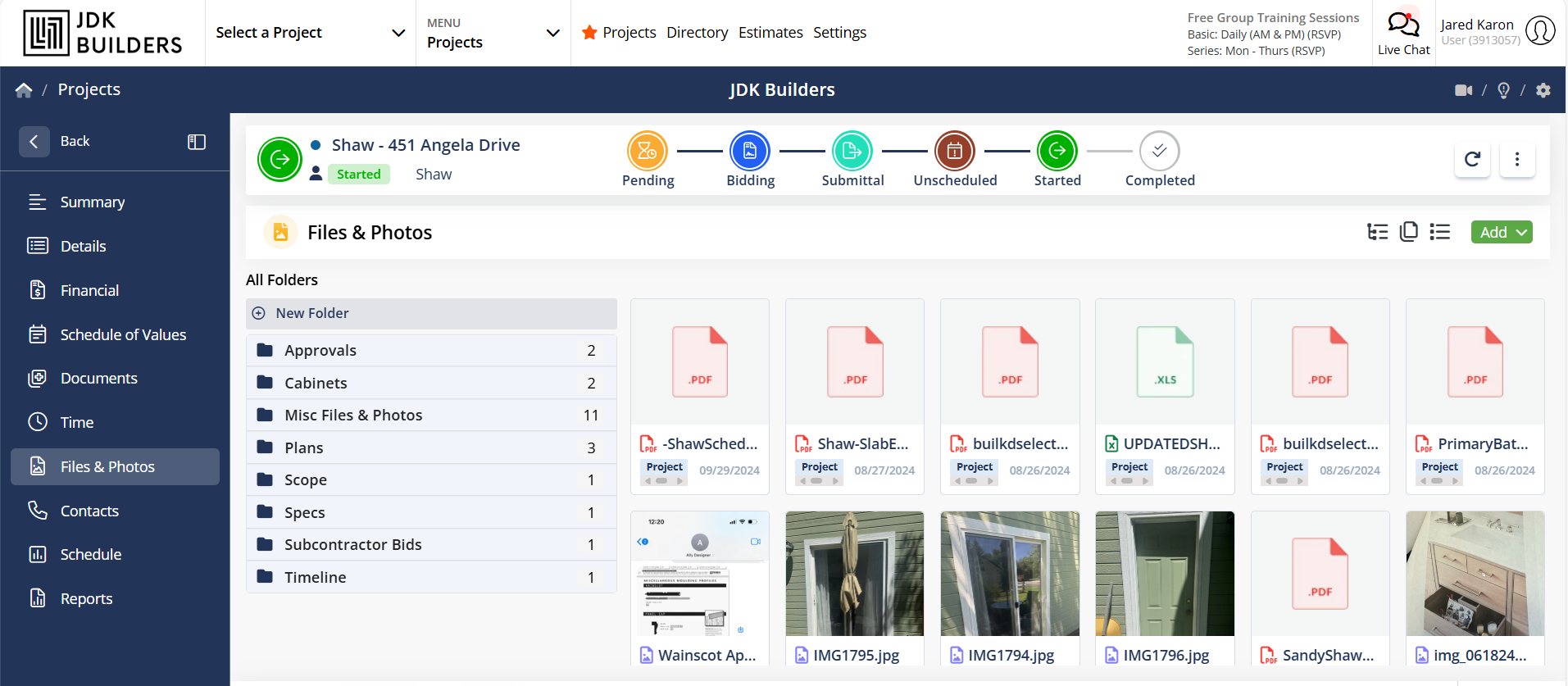The width and height of the screenshot is (1568, 686).
Task: Open Reports in the sidebar
Action: pyautogui.click(x=115, y=598)
